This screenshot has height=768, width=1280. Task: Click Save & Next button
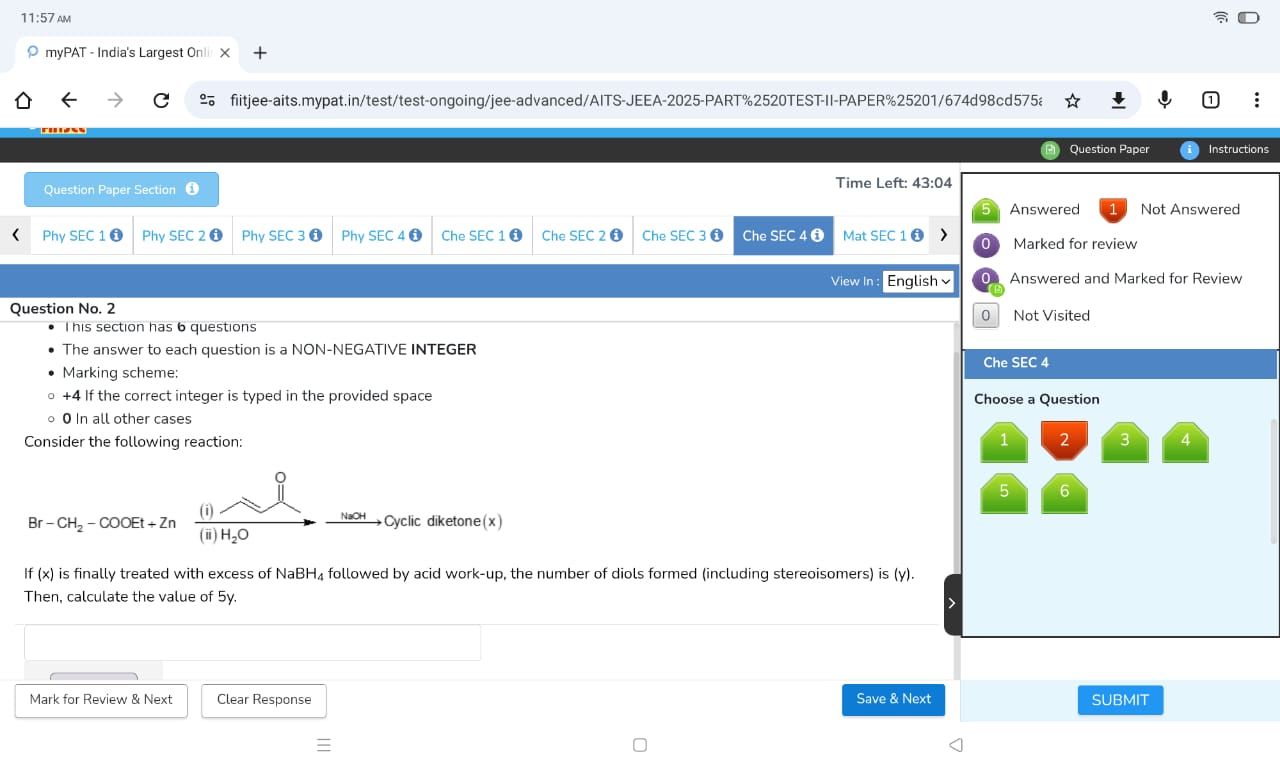click(893, 699)
